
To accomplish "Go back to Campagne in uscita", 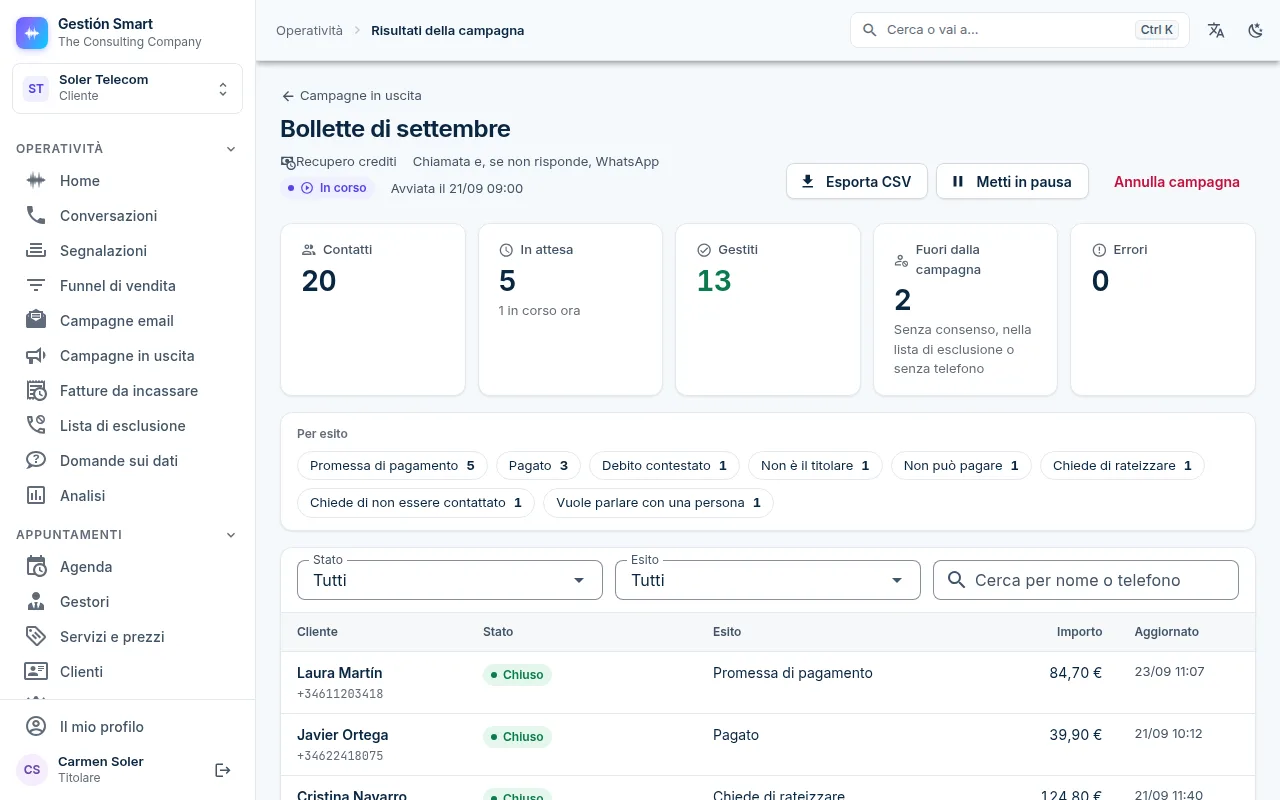I will click(x=351, y=96).
